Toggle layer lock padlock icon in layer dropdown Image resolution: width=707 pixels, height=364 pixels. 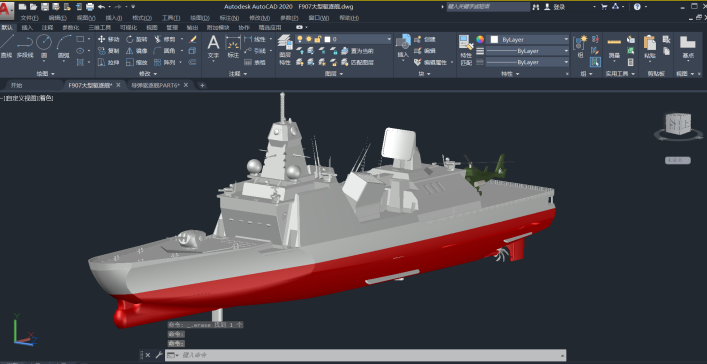click(x=318, y=39)
